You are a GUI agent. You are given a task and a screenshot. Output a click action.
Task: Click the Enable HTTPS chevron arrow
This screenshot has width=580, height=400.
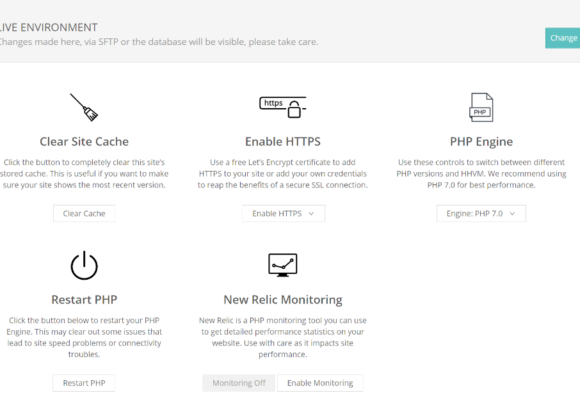311,214
